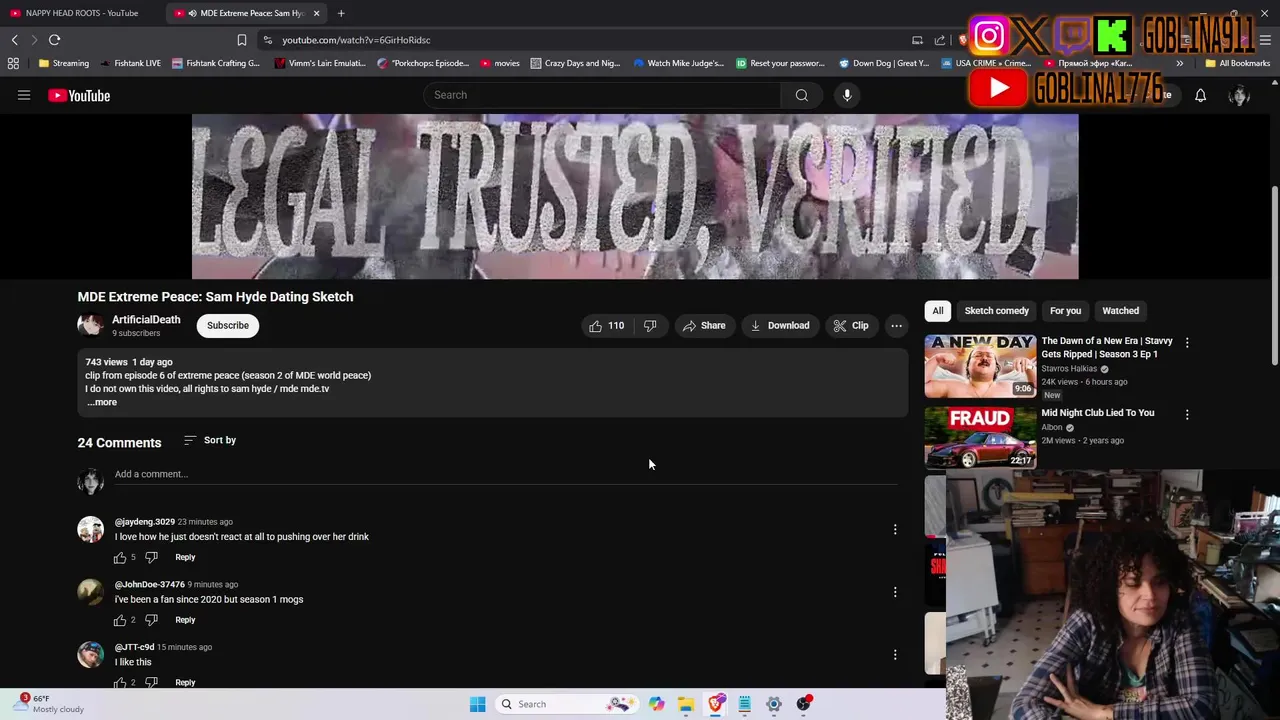Open The Dawn of a New Era thumbnail
This screenshot has height=720, width=1280.
[980, 366]
